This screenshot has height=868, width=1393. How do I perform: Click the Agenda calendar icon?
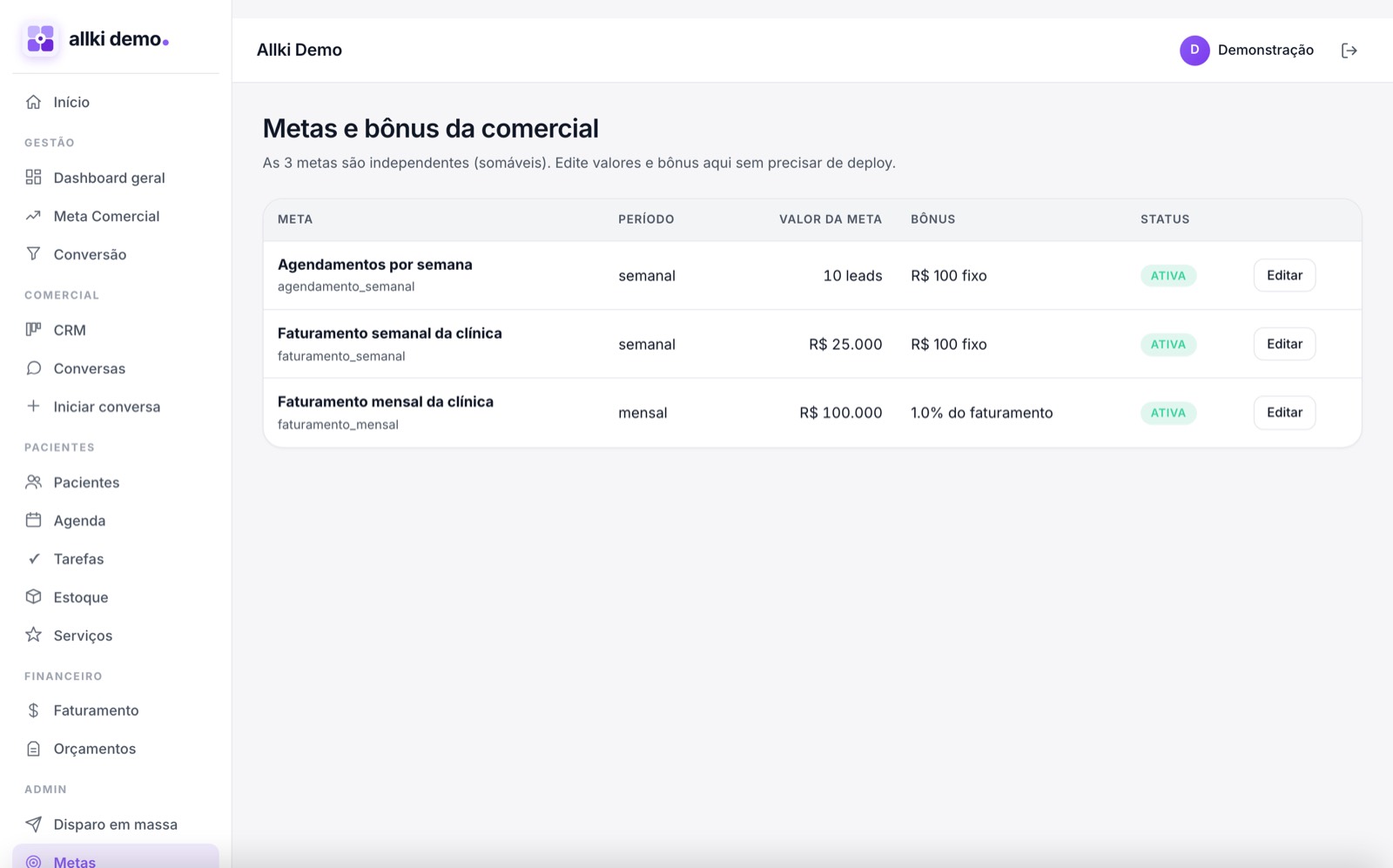coord(33,521)
